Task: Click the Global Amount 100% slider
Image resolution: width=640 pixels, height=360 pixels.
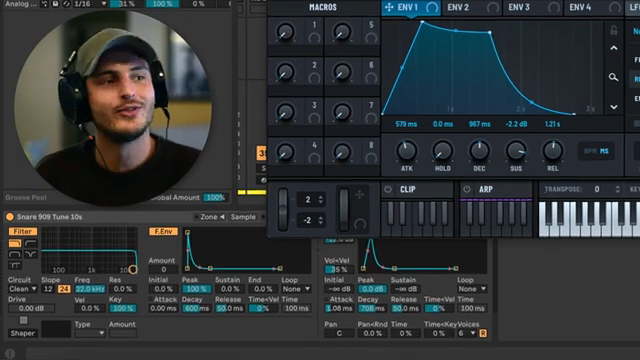Action: pyautogui.click(x=216, y=198)
